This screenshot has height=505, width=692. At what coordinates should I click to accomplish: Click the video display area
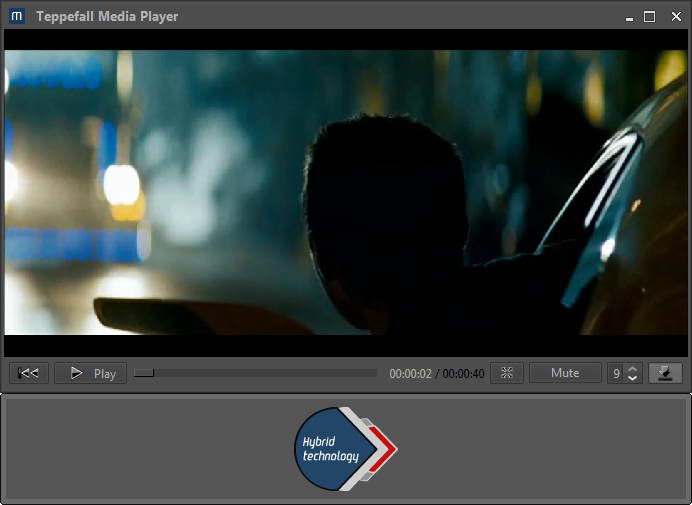346,193
